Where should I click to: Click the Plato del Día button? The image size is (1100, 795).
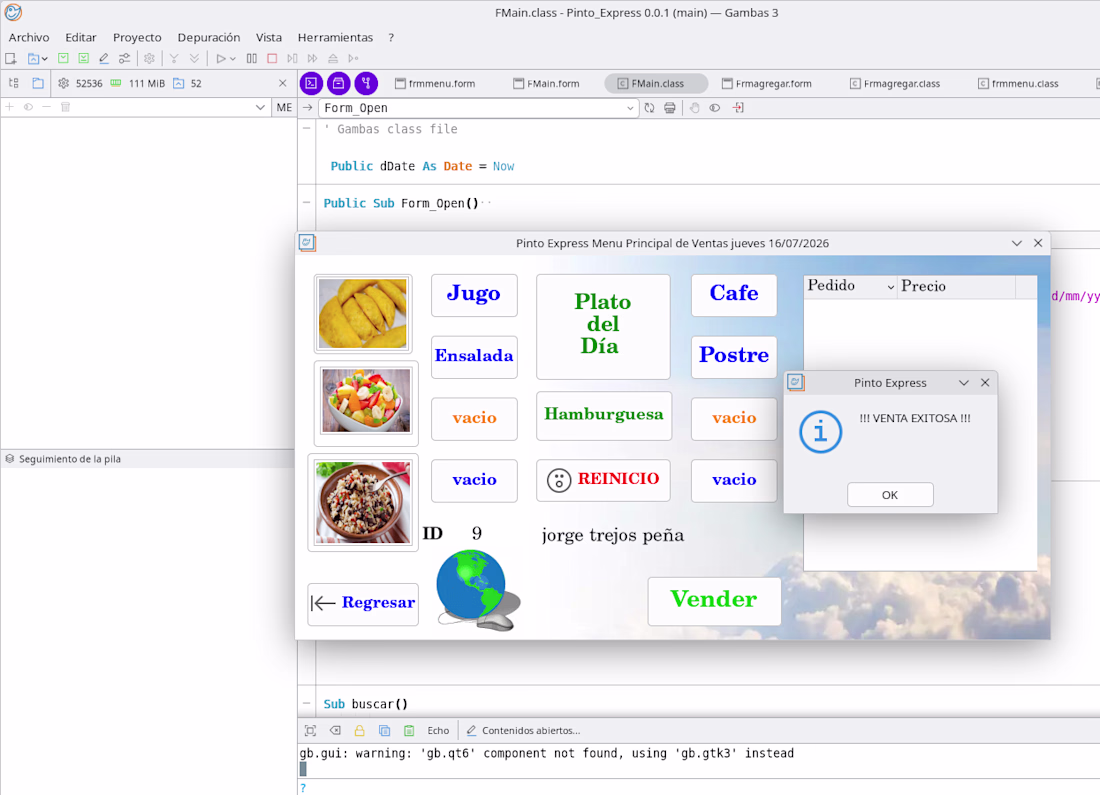click(x=603, y=326)
